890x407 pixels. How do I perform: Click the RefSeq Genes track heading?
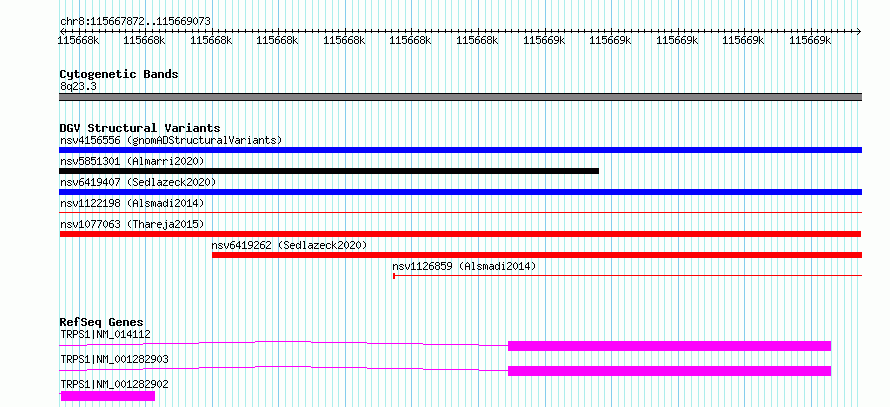(102, 322)
